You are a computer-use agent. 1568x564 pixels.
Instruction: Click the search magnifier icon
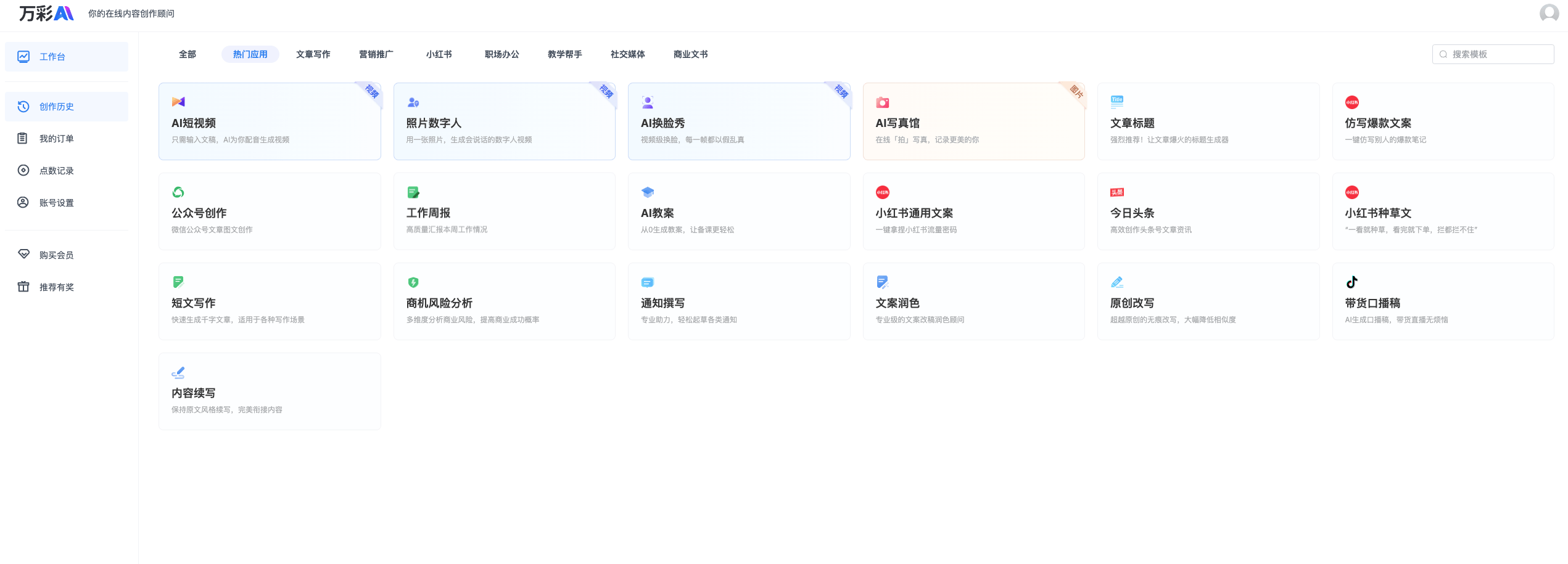point(1443,54)
